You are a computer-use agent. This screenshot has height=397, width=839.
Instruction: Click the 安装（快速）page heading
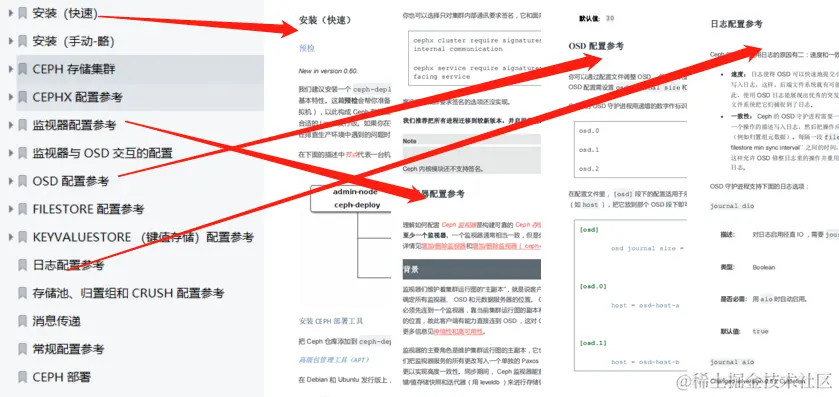pyautogui.click(x=325, y=20)
